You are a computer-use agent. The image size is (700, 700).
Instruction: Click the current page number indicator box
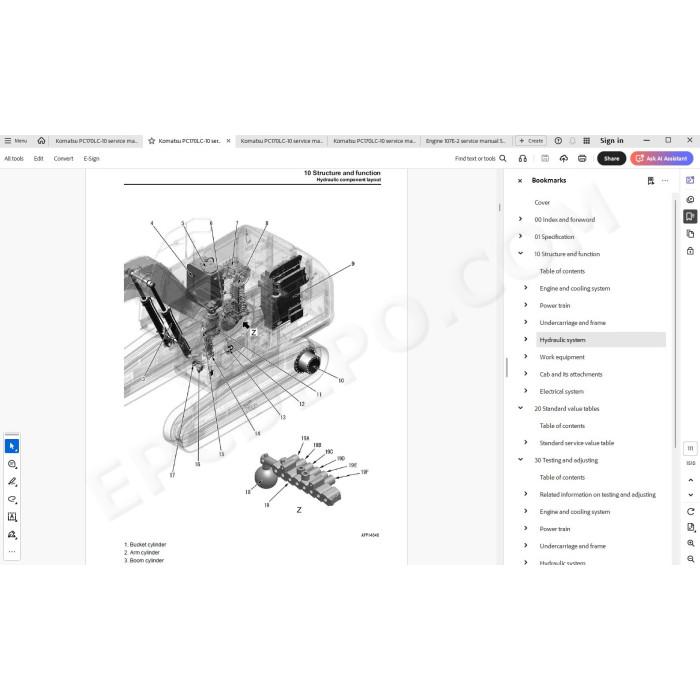point(690,448)
